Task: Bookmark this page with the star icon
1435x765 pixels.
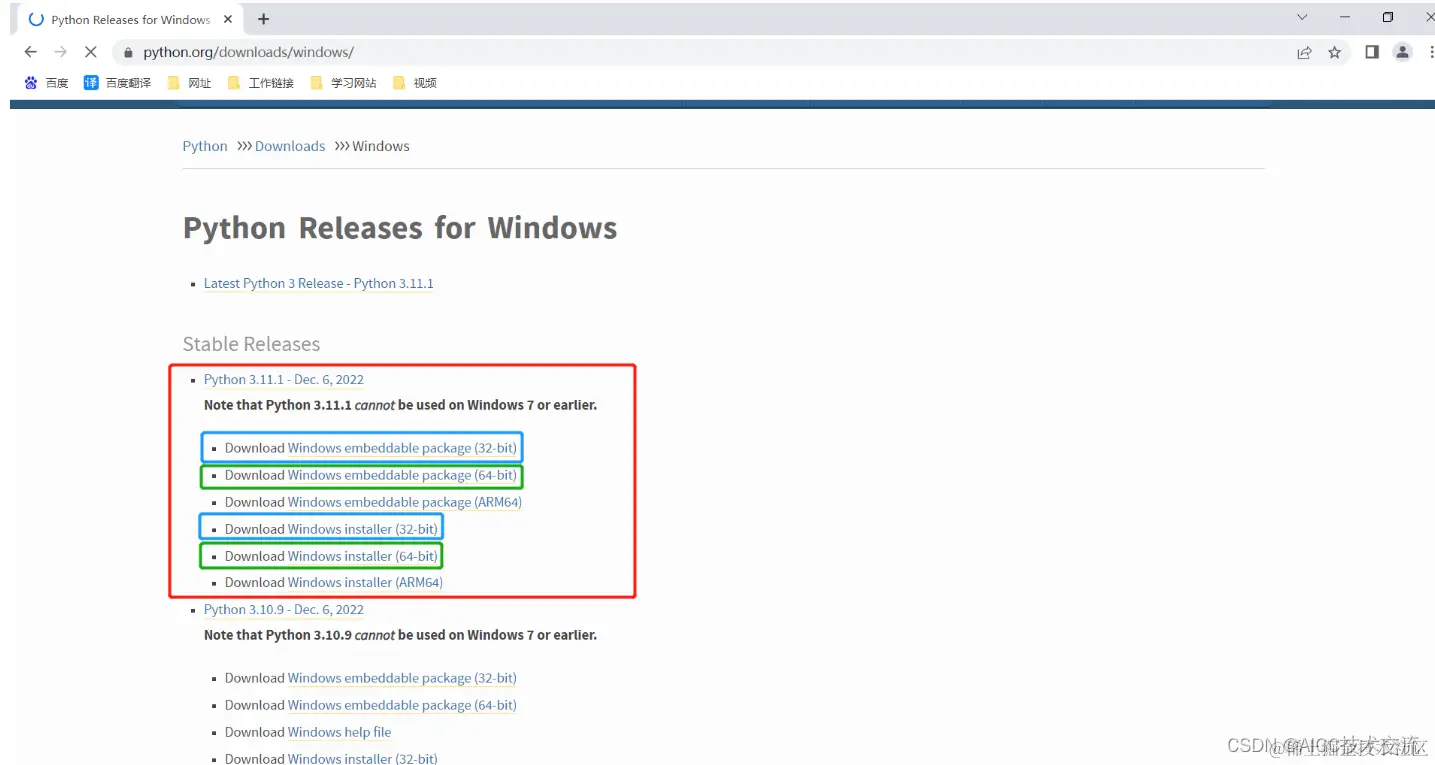Action: tap(1334, 53)
